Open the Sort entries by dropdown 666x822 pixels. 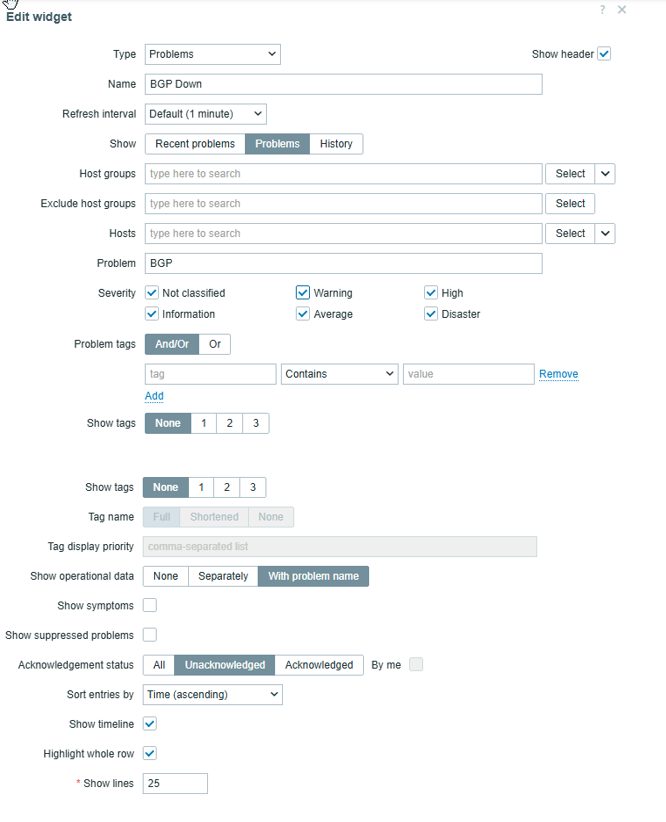212,695
